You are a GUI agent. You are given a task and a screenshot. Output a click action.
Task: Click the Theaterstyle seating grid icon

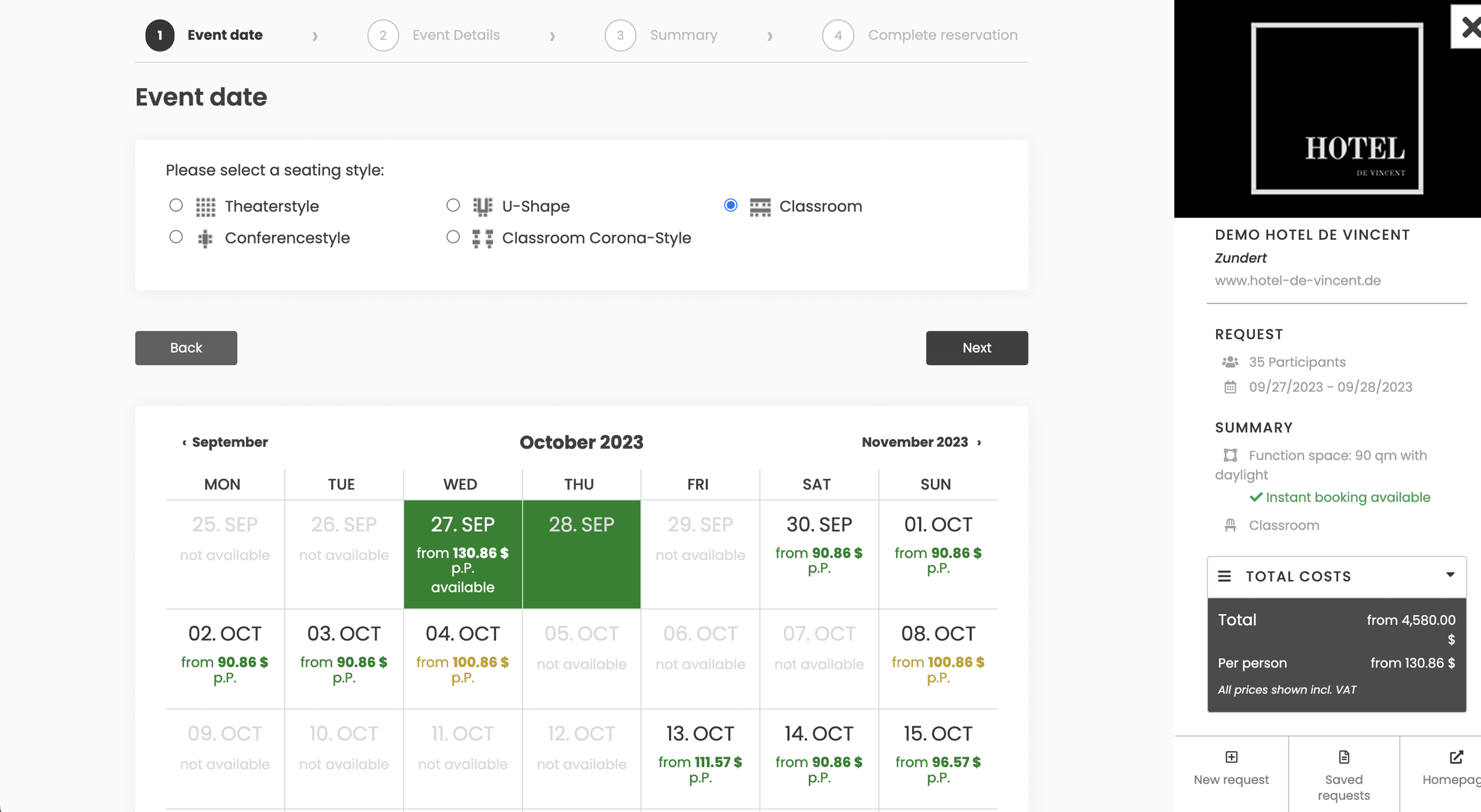205,206
